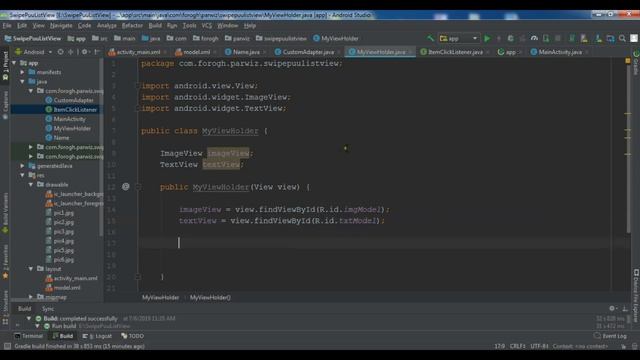The height and width of the screenshot is (360, 640).
Task: Open the Build menu
Action: coord(155,25)
